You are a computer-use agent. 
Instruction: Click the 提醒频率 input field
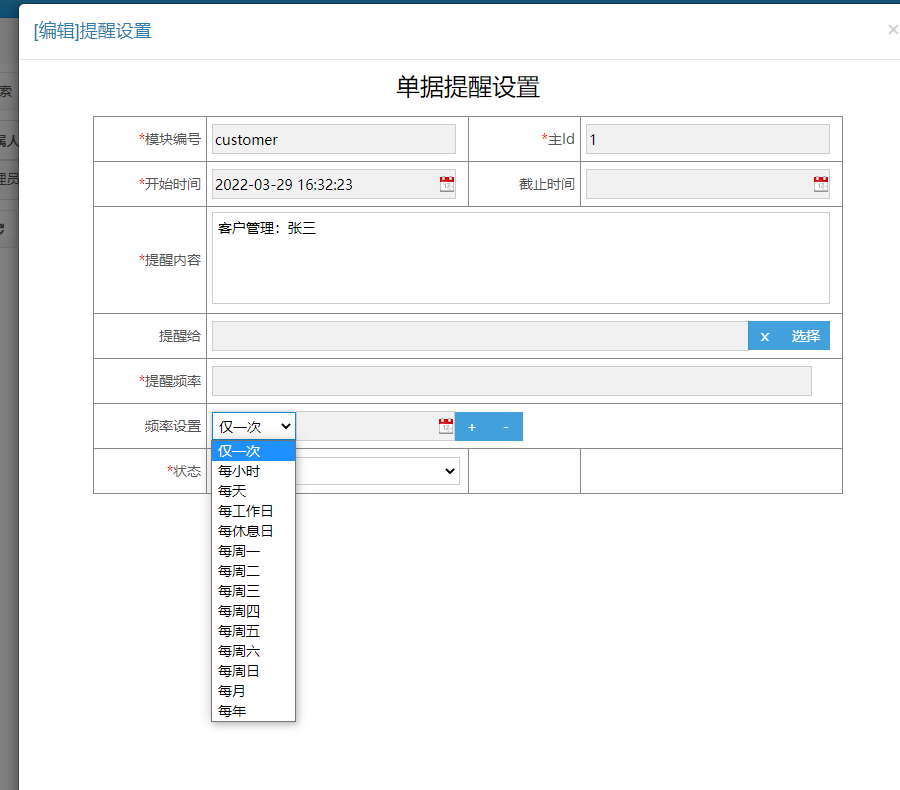pyautogui.click(x=511, y=381)
